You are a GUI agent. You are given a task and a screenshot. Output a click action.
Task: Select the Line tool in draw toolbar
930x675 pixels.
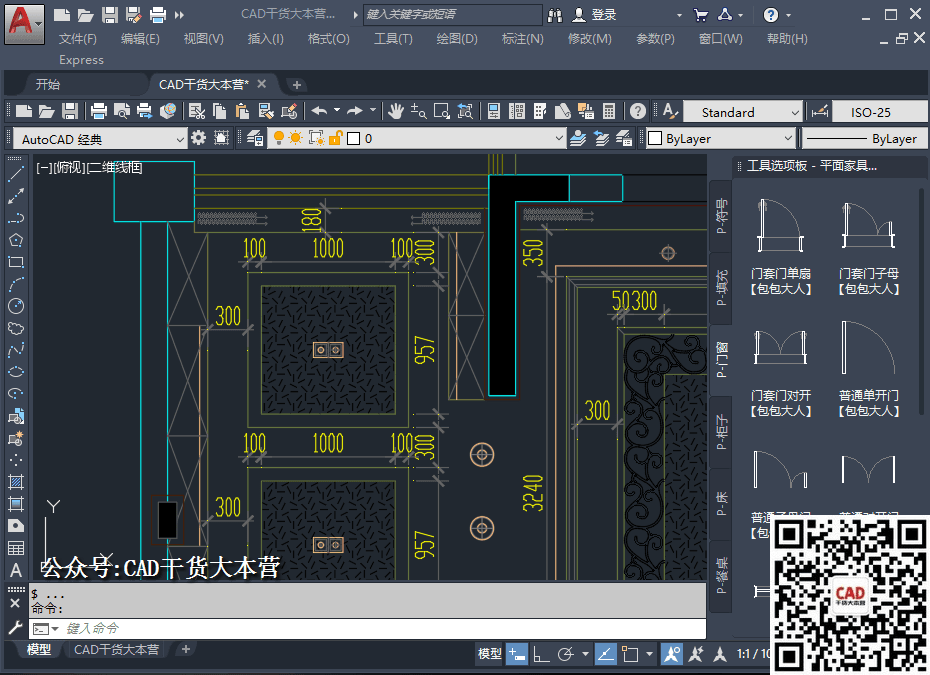(16, 174)
